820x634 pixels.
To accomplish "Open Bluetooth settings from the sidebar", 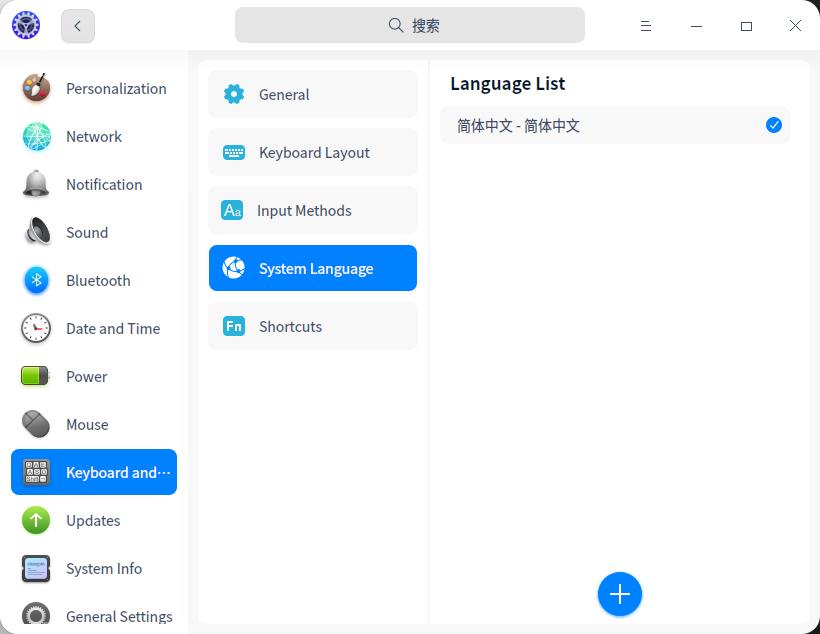I will coord(97,280).
